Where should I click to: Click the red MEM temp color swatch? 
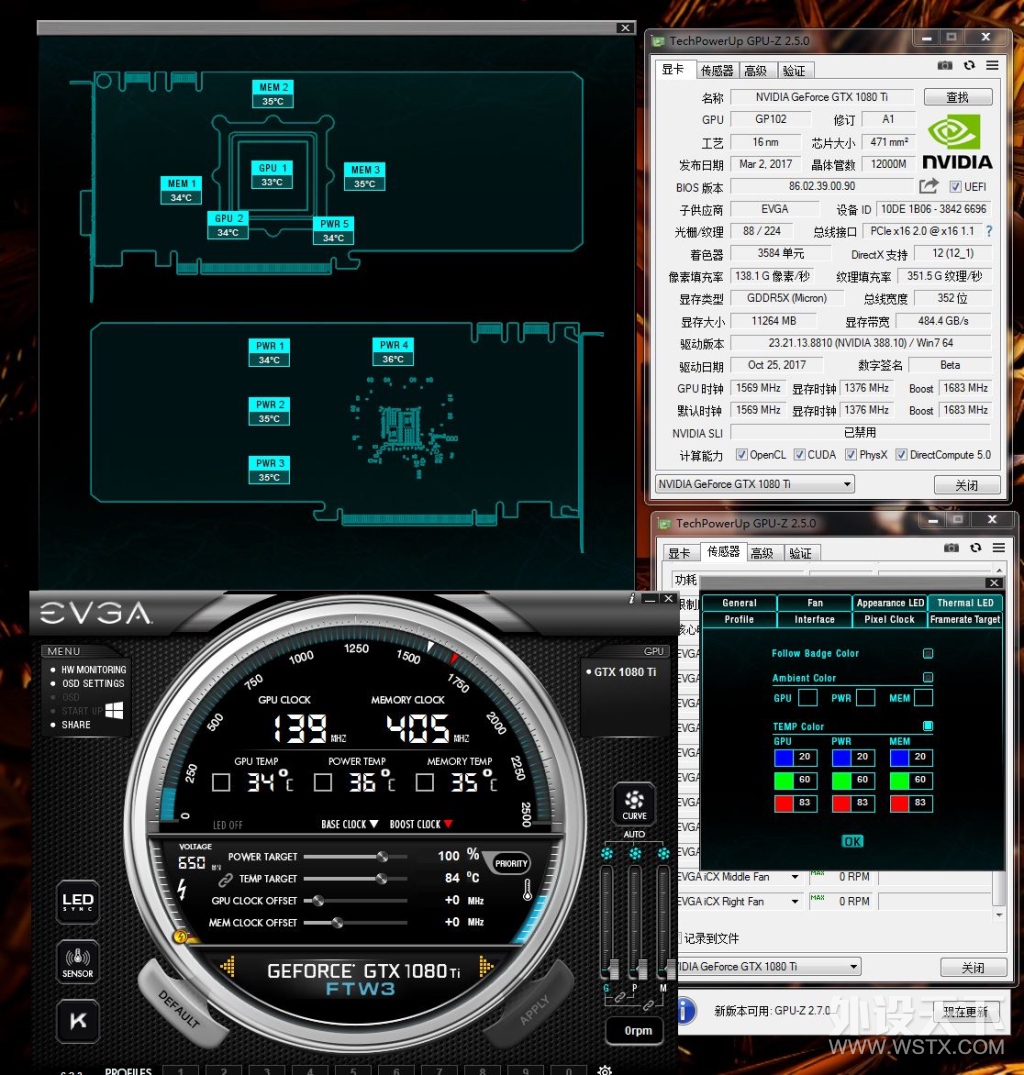(x=899, y=803)
